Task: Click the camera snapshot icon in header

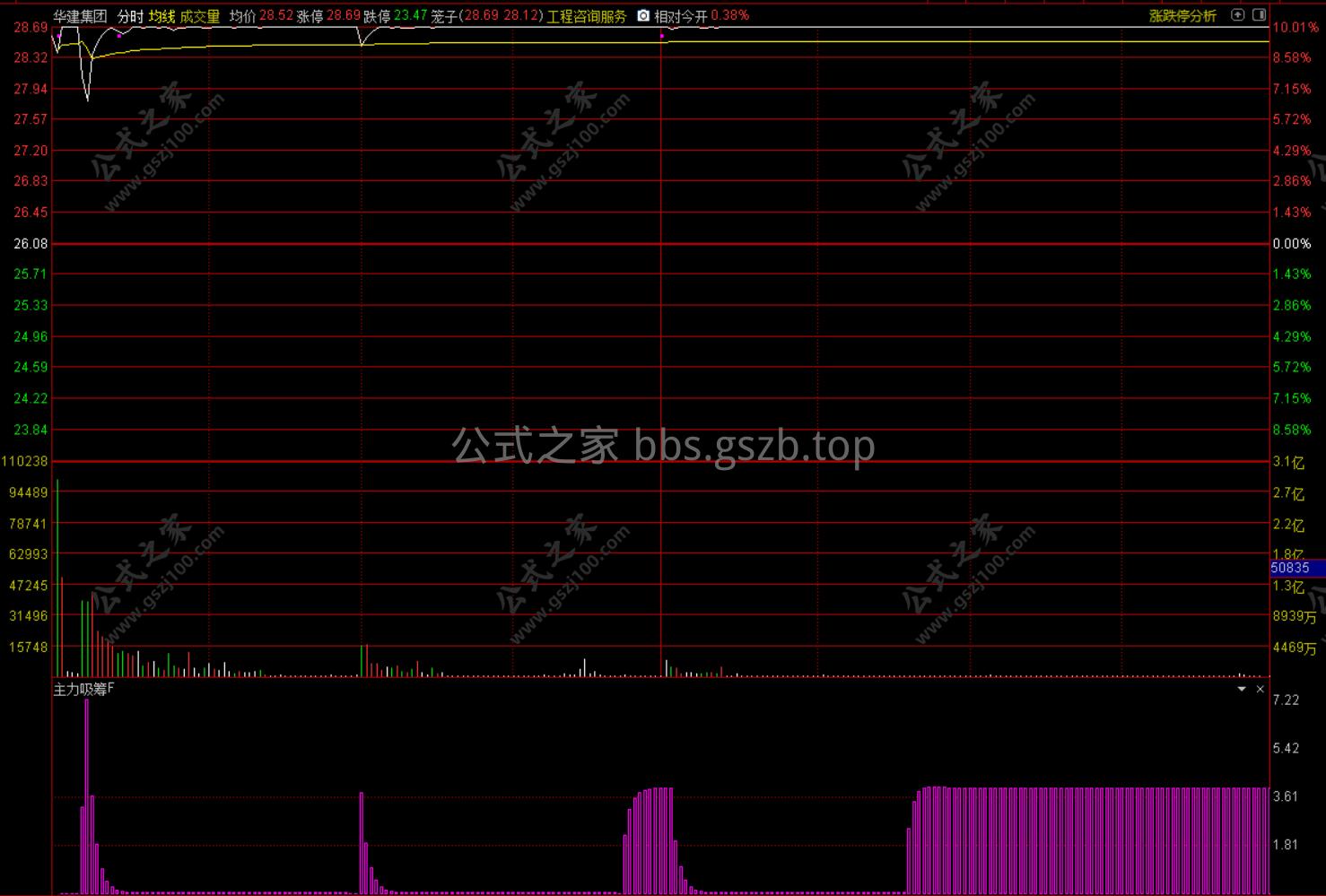Action: (643, 15)
